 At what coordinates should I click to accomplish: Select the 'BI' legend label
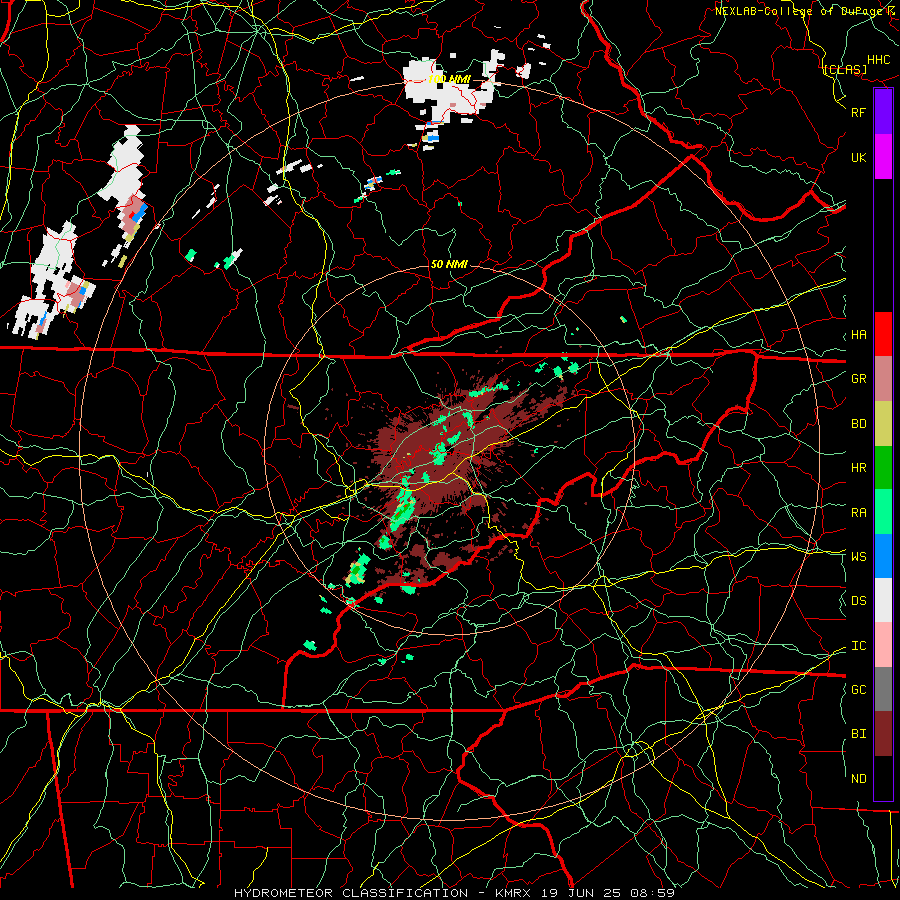click(x=858, y=734)
